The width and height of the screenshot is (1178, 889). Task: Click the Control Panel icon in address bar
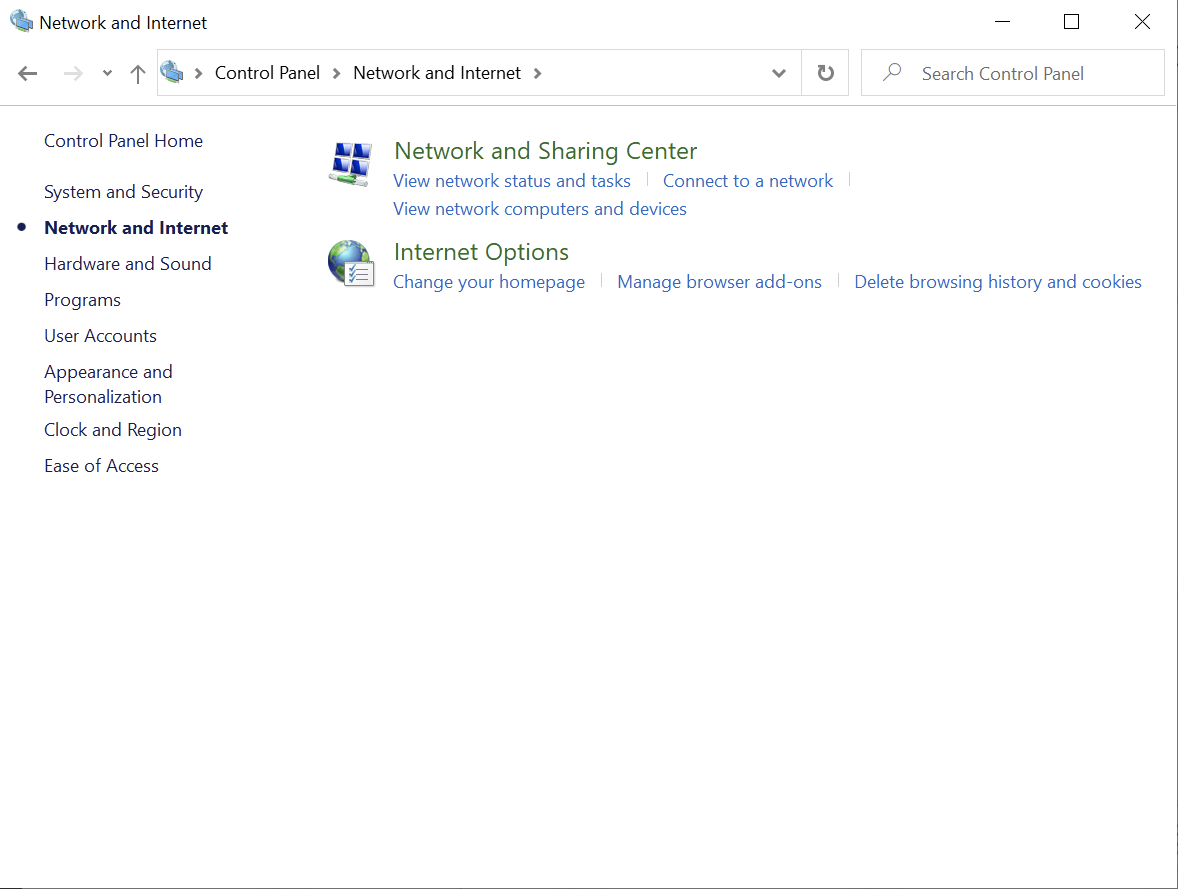click(173, 72)
